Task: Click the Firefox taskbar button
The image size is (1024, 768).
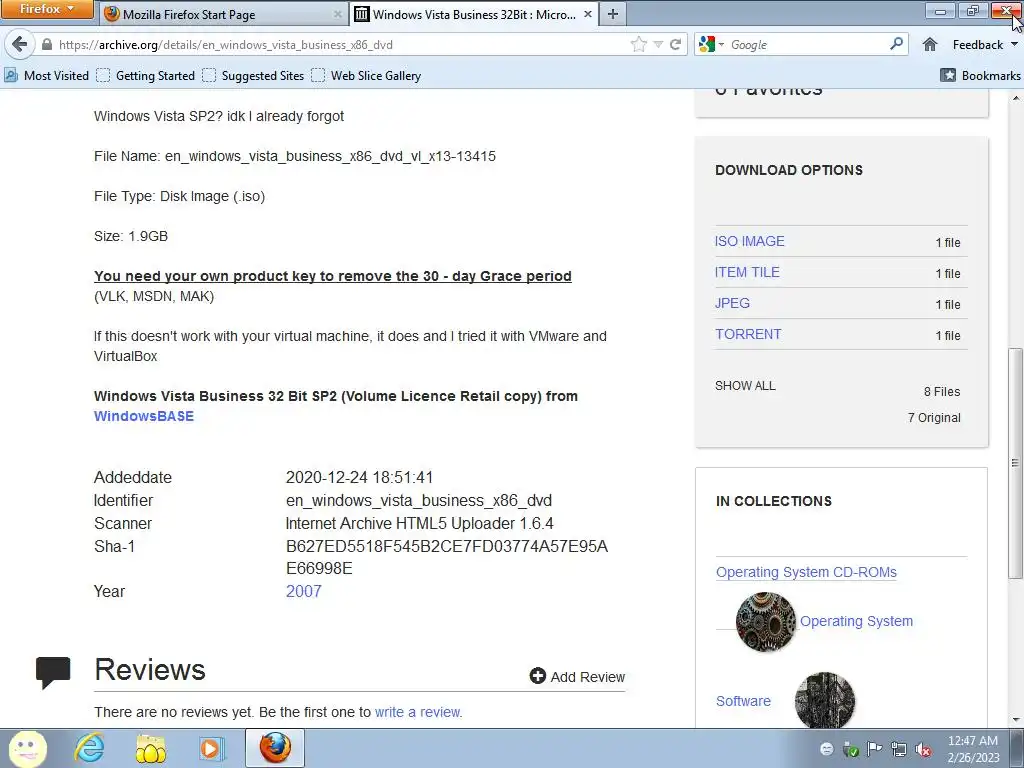Action: pos(275,748)
